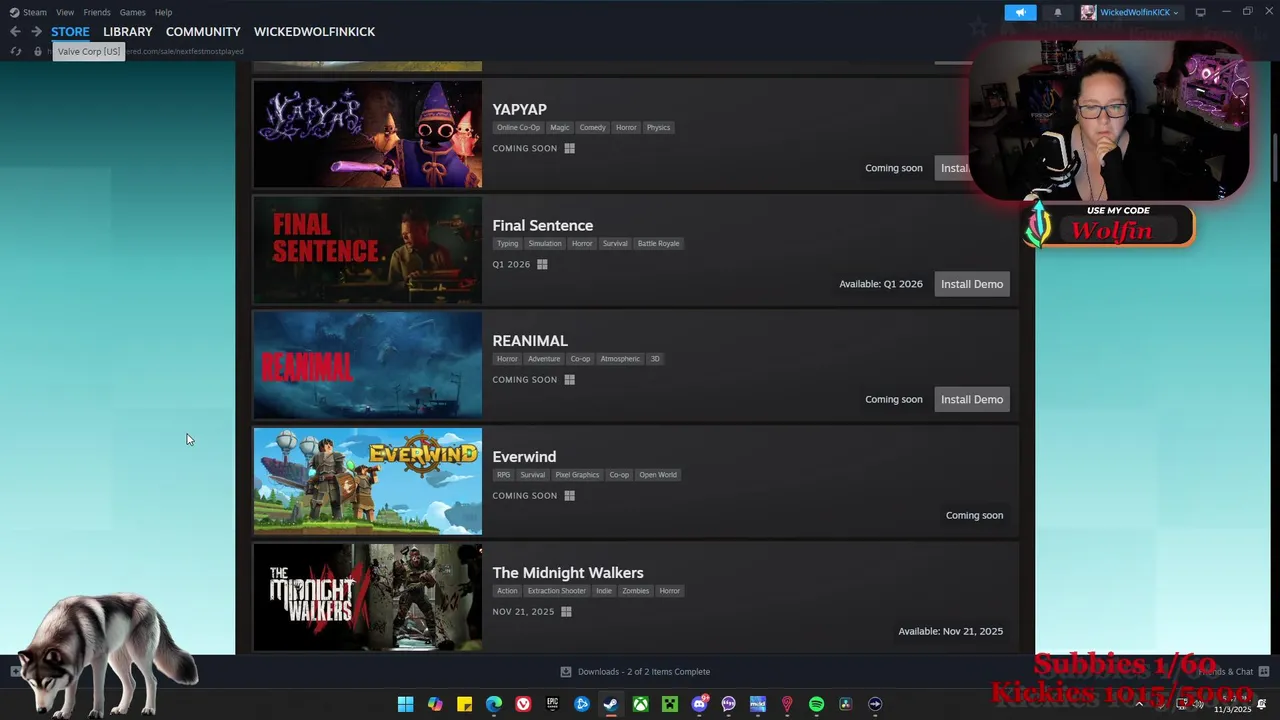
Task: Open The Midnight Walkers title link
Action: 568,573
